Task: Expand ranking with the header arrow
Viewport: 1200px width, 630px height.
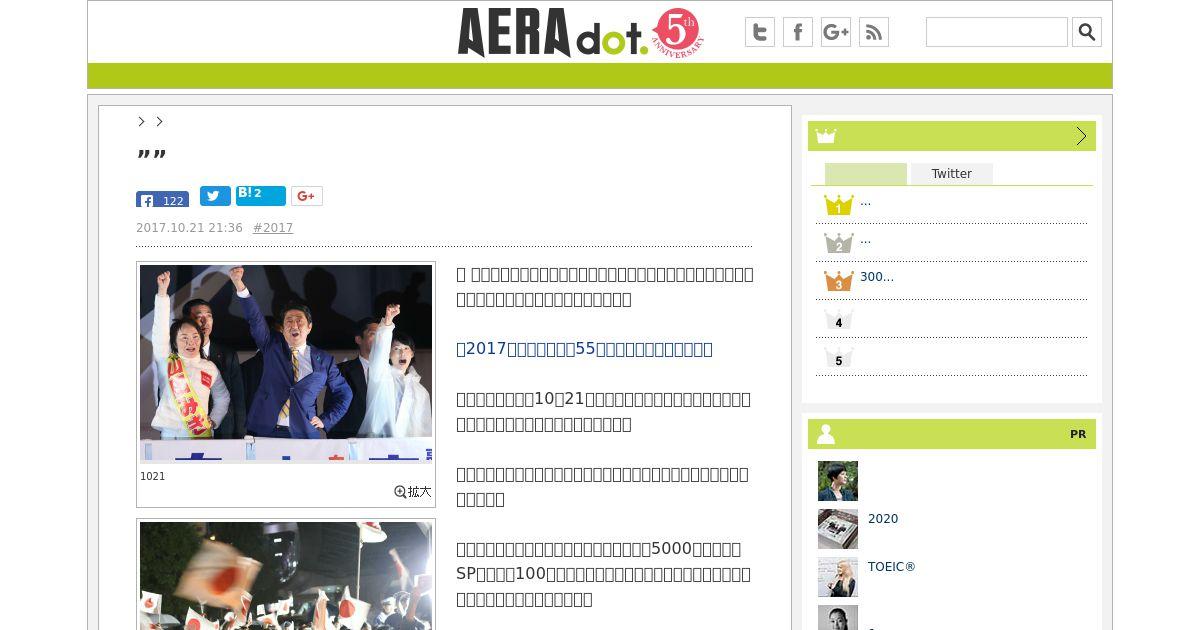Action: tap(1081, 136)
